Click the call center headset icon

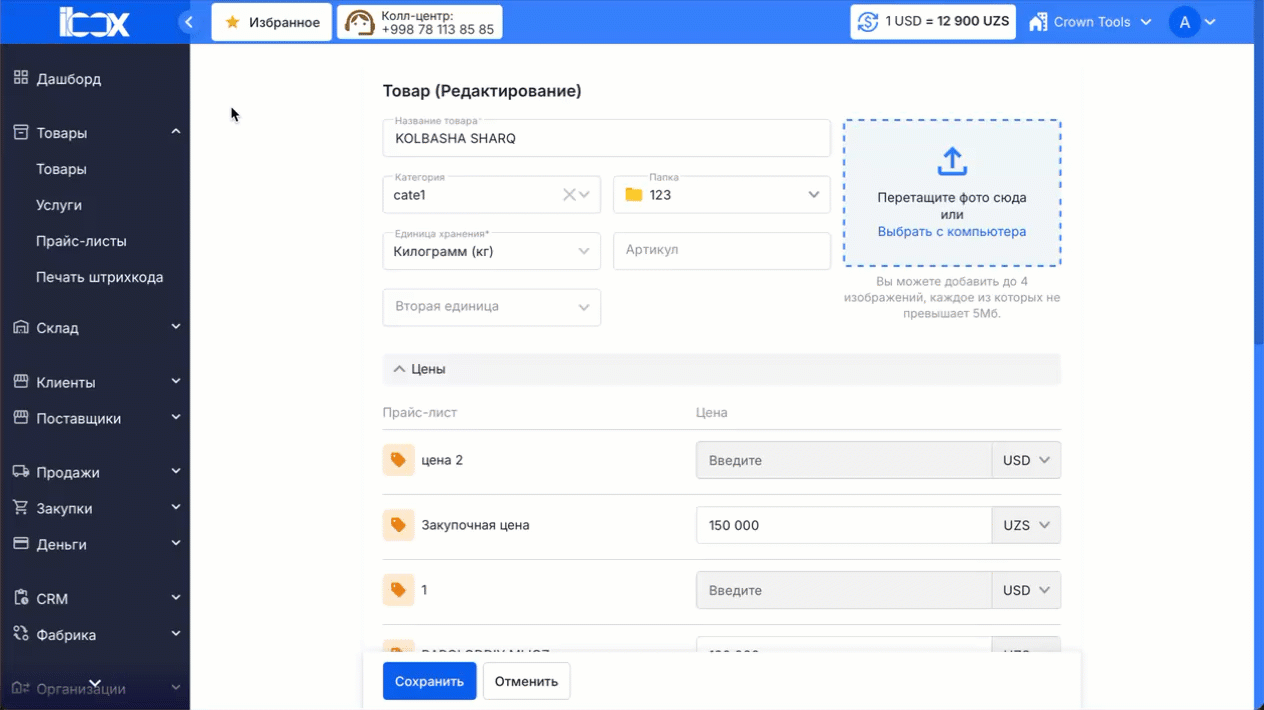coord(359,22)
